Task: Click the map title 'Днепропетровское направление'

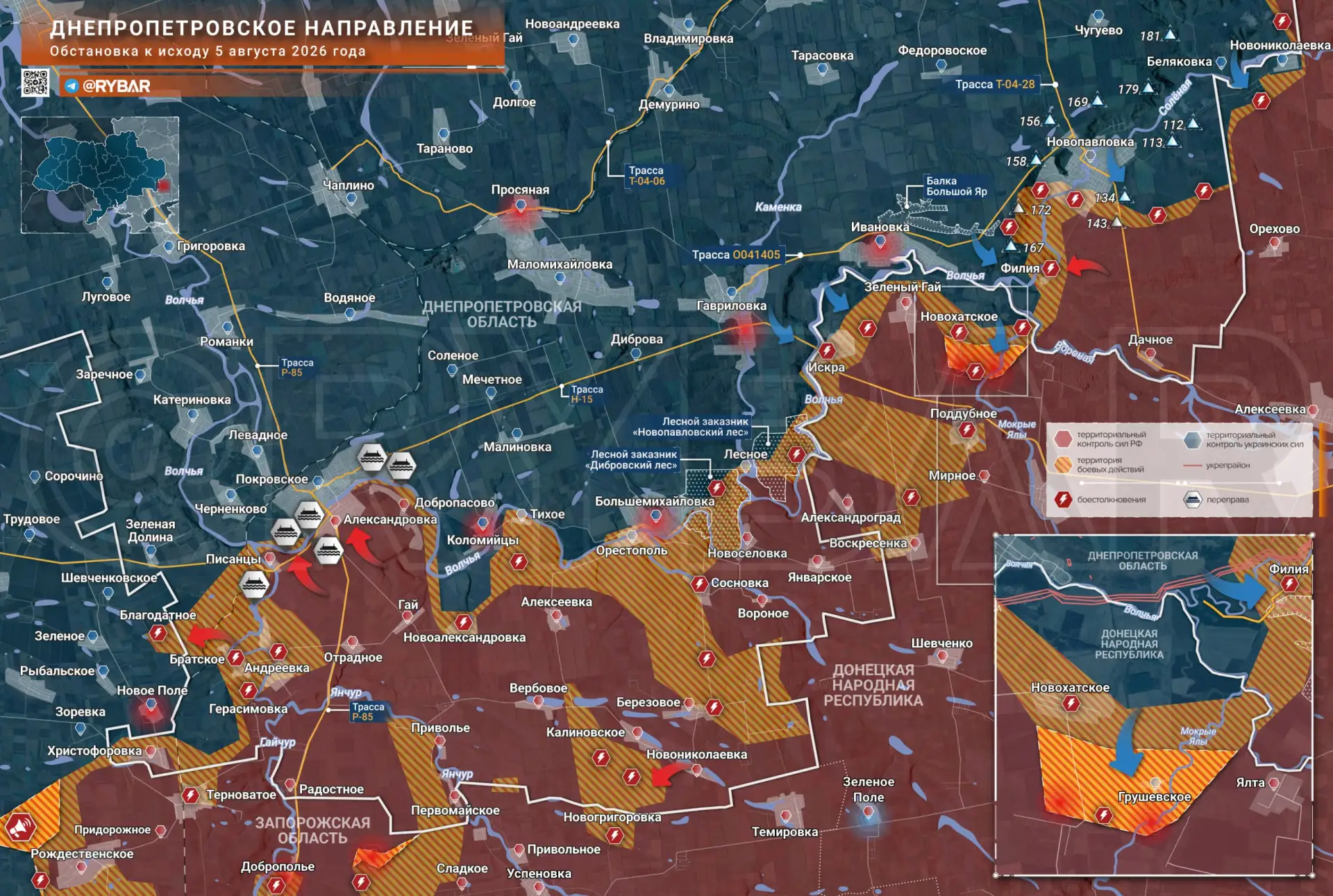Action: coord(262,28)
